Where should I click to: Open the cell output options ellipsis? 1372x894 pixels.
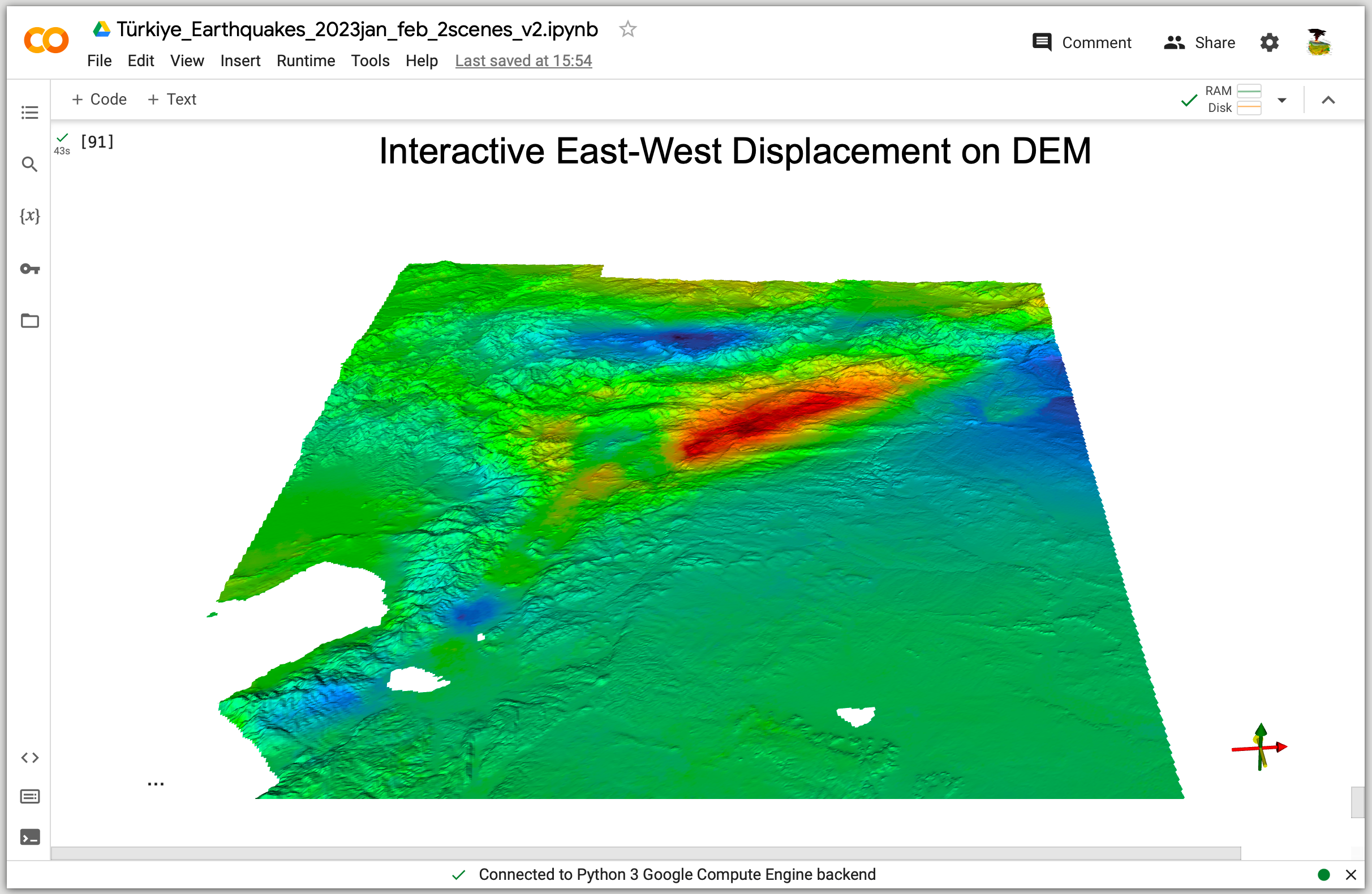[156, 784]
